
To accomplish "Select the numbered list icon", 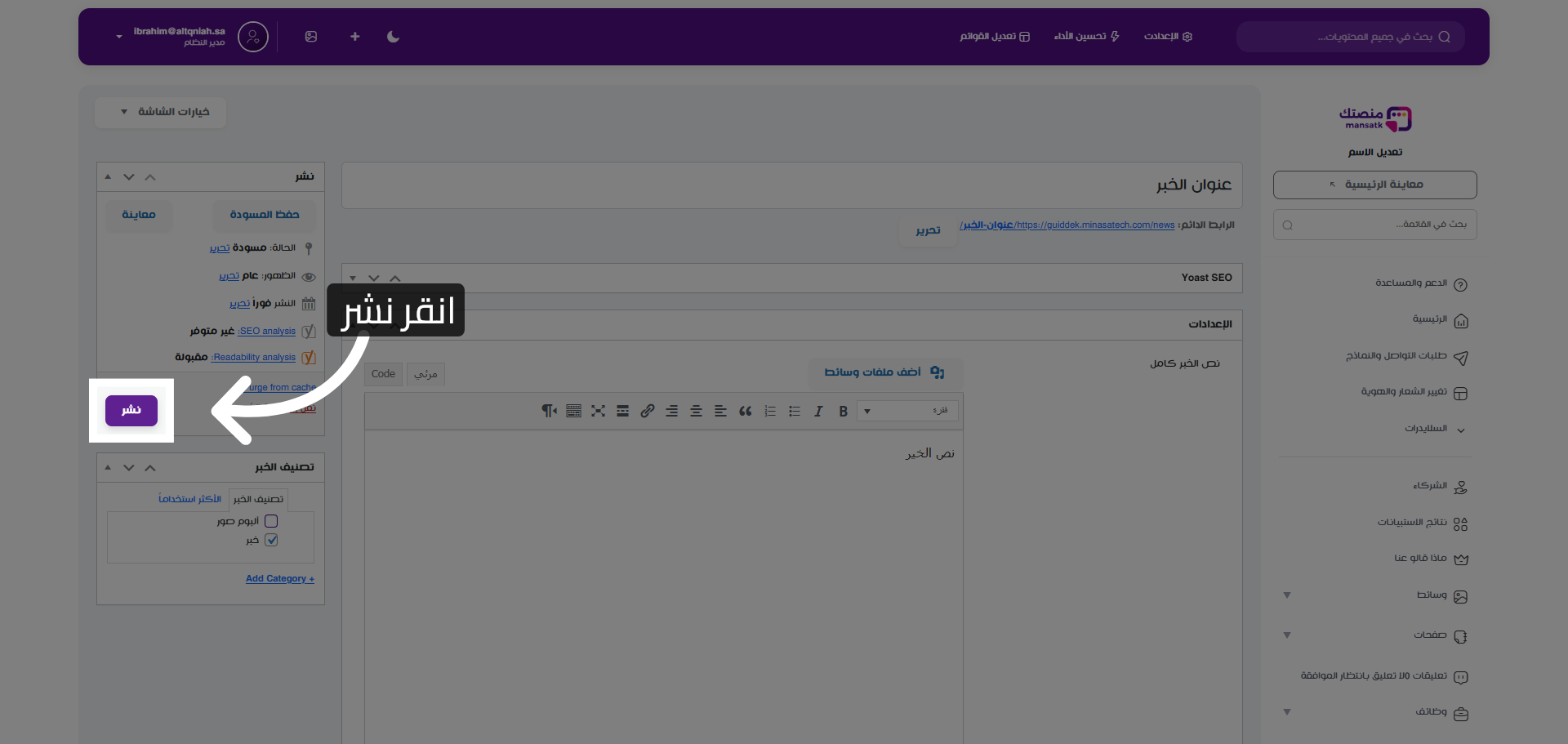I will tap(769, 411).
